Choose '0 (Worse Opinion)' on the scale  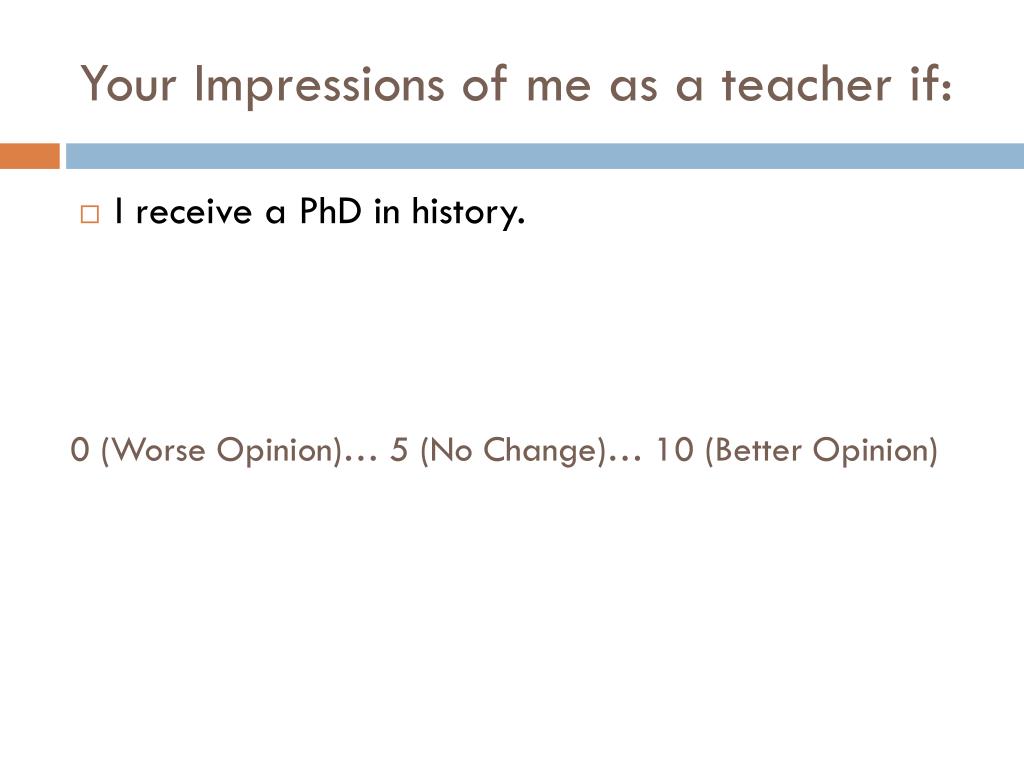[x=206, y=451]
